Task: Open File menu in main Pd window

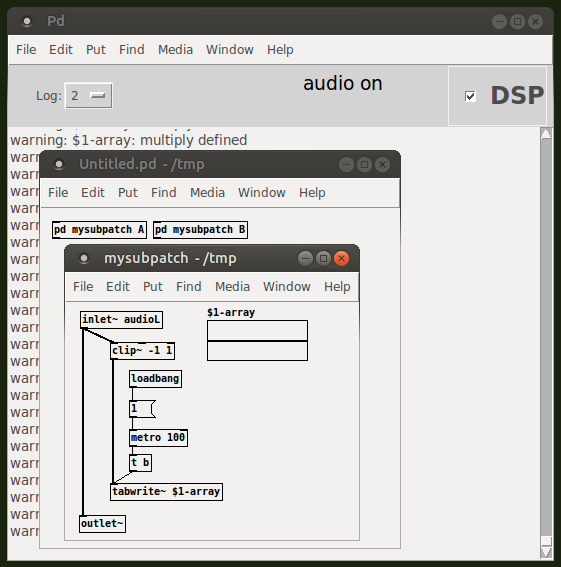Action: tap(26, 50)
